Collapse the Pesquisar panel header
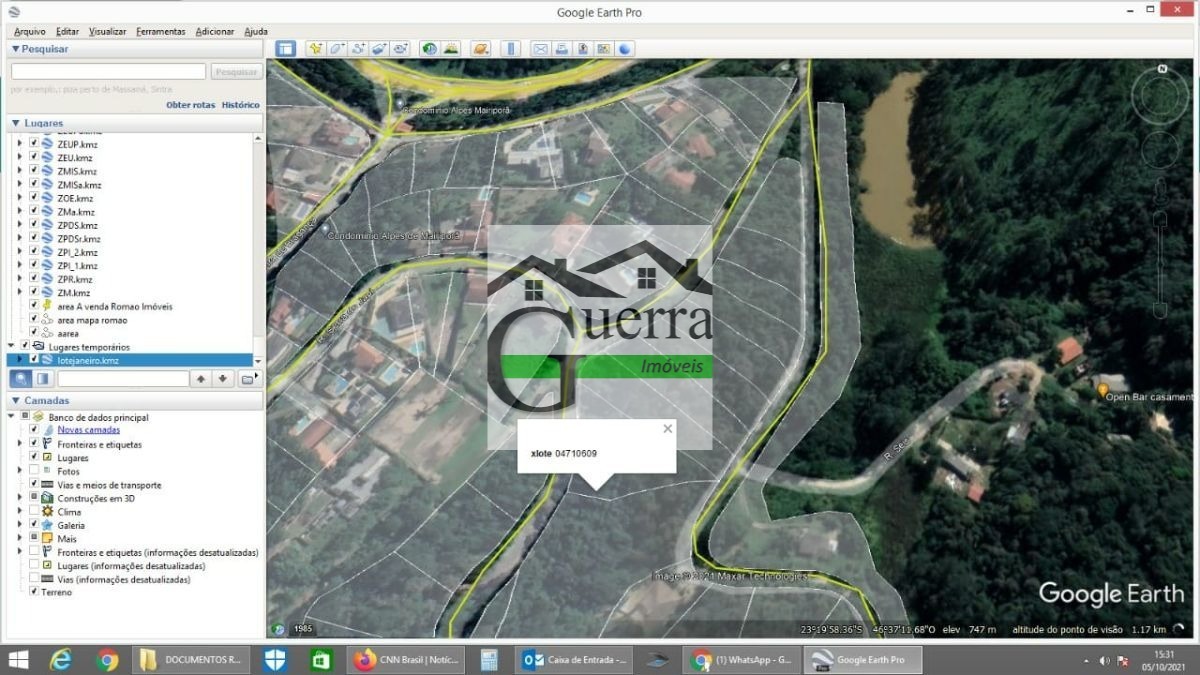This screenshot has height=675, width=1200. click(16, 48)
